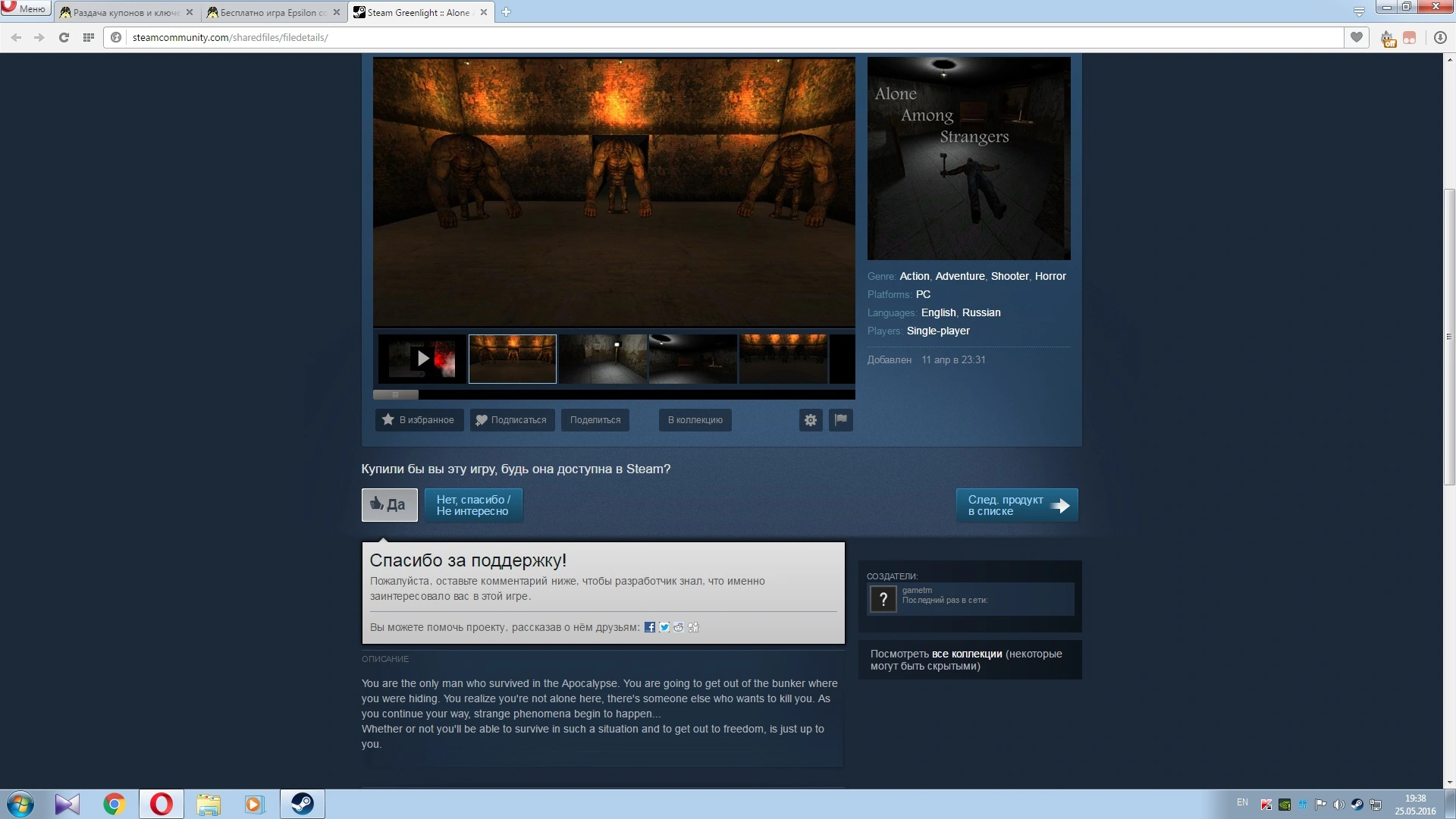Switch to the "Бесплатно игра Epsilon" tab
This screenshot has width=1456, height=819.
coord(273,12)
